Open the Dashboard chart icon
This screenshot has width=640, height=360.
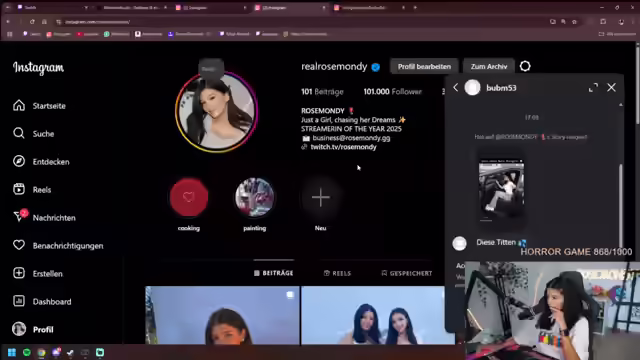click(x=19, y=301)
